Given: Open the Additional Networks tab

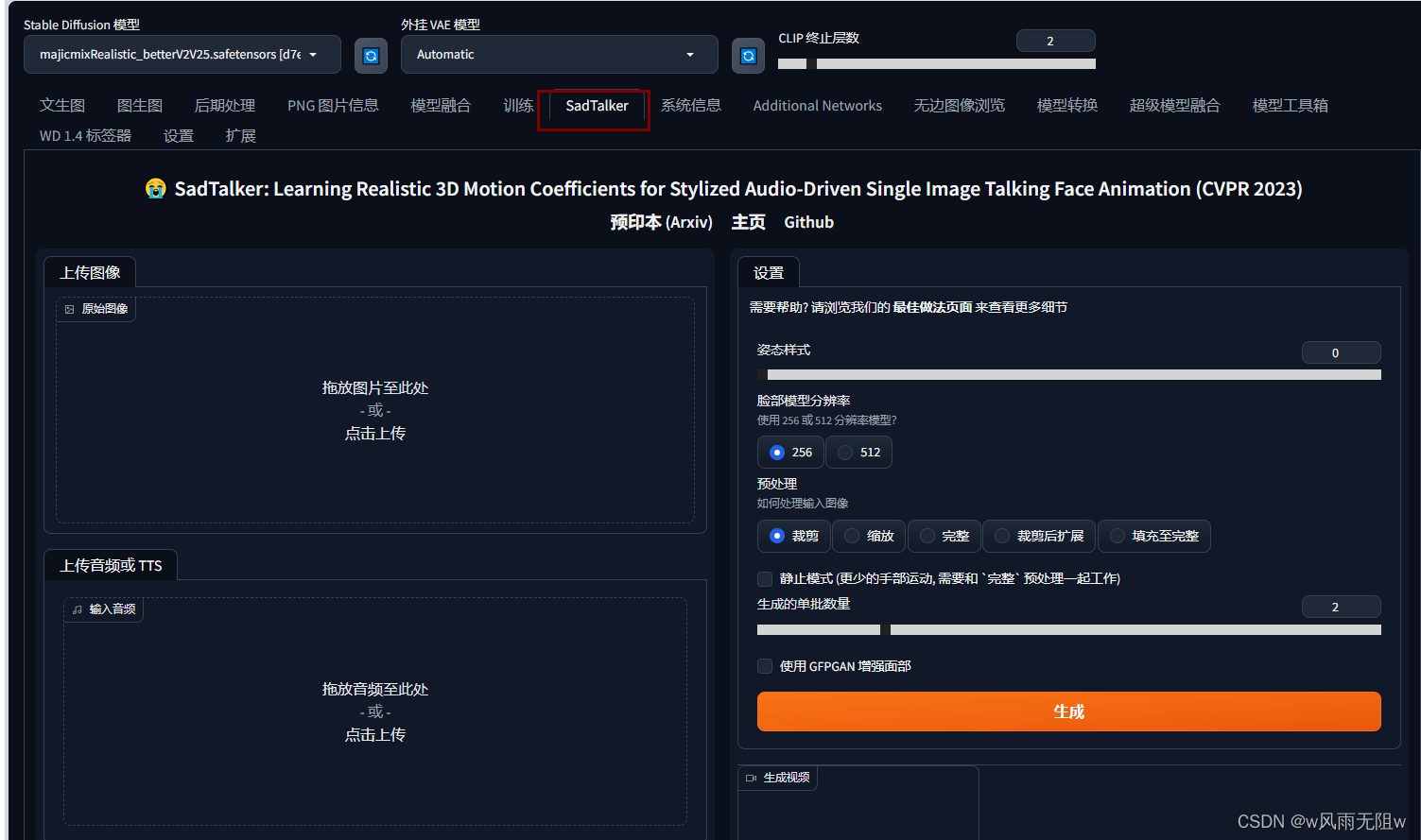Looking at the screenshot, I should (x=818, y=106).
